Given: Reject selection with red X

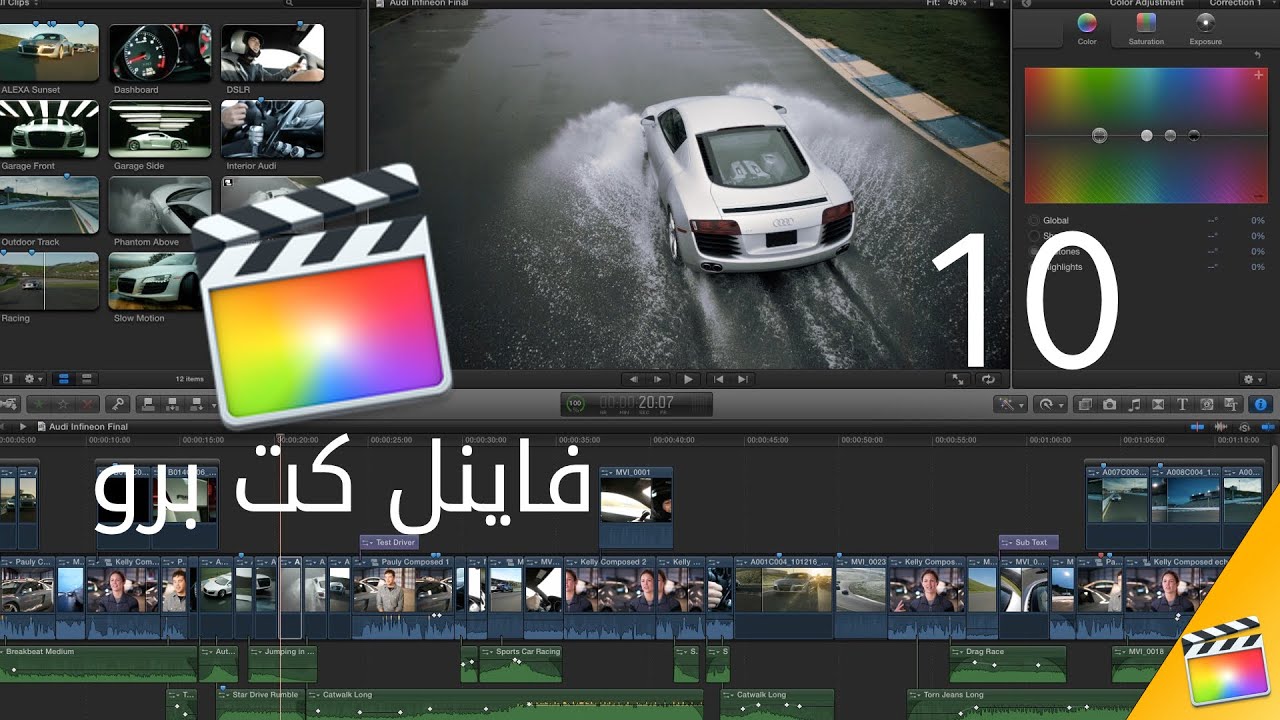Looking at the screenshot, I should click(88, 404).
